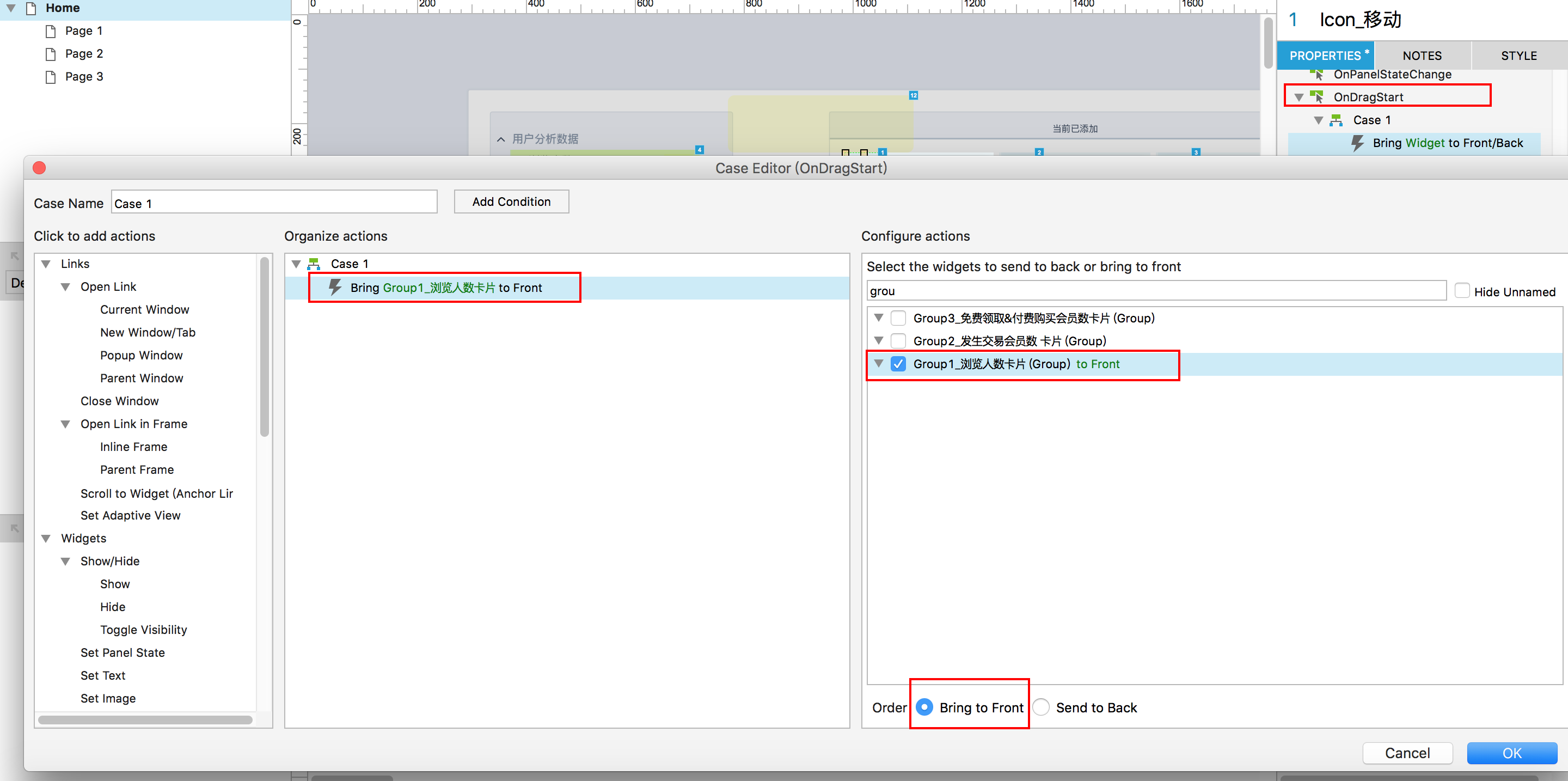Switch to the NOTES tab
Image resolution: width=1568 pixels, height=781 pixels.
tap(1422, 56)
